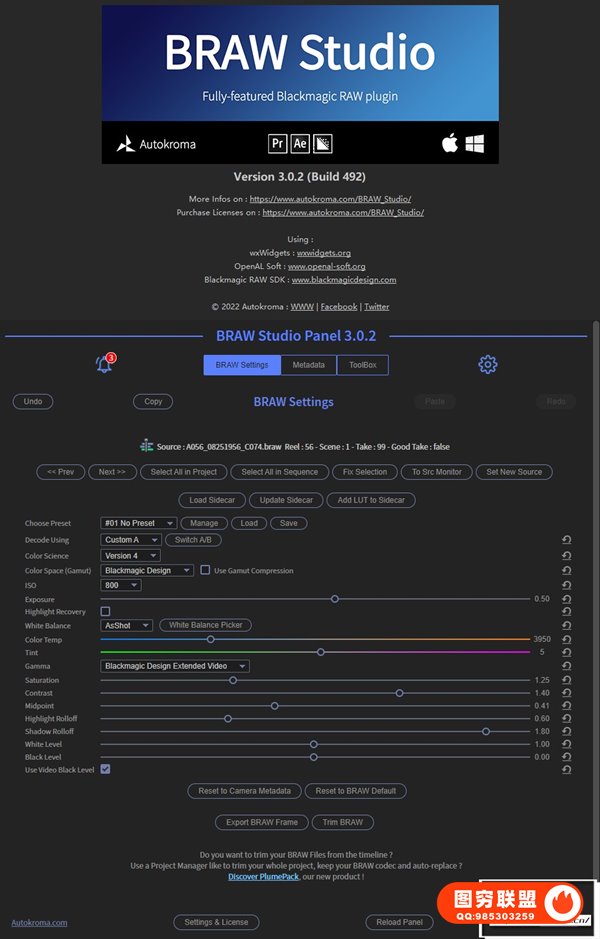Open the ISO 800 dropdown
The width and height of the screenshot is (600, 939).
pos(121,585)
